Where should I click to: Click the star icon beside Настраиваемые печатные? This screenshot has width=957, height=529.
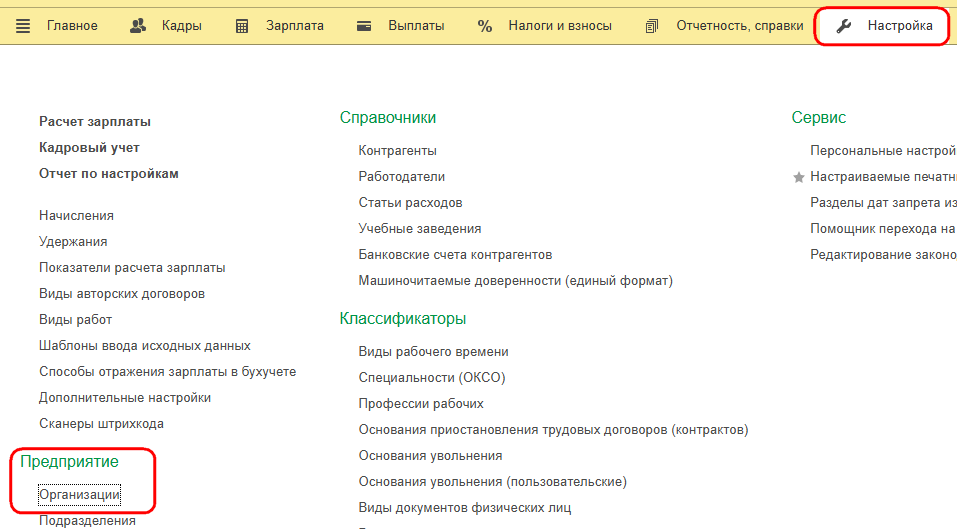[x=798, y=178]
